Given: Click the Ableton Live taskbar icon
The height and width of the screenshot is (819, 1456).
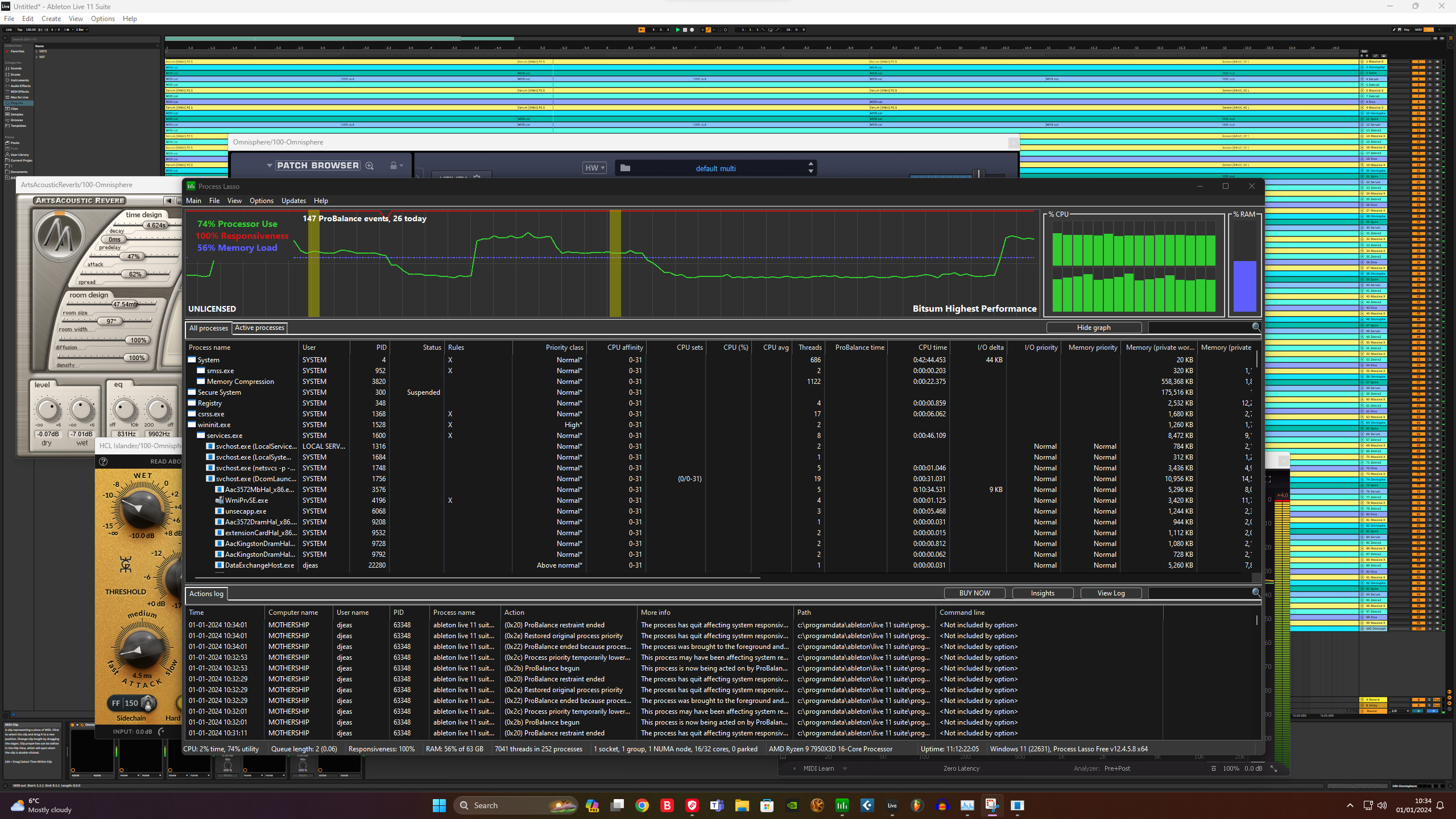Looking at the screenshot, I should 892,805.
